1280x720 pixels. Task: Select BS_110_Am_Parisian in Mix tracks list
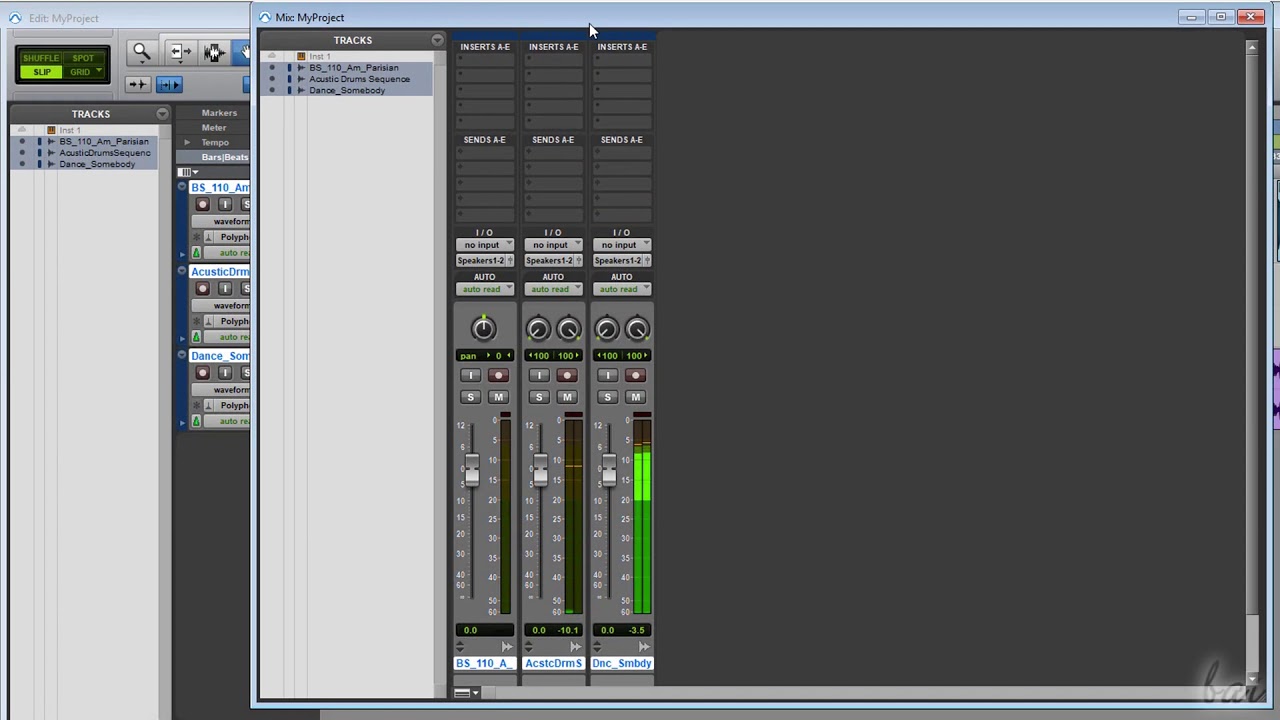tap(353, 68)
